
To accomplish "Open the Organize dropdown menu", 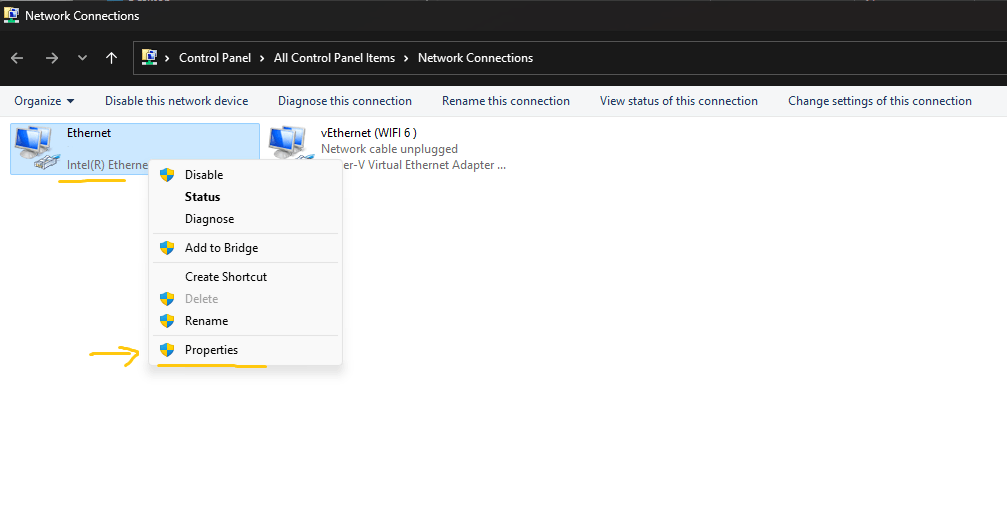I will click(x=44, y=101).
